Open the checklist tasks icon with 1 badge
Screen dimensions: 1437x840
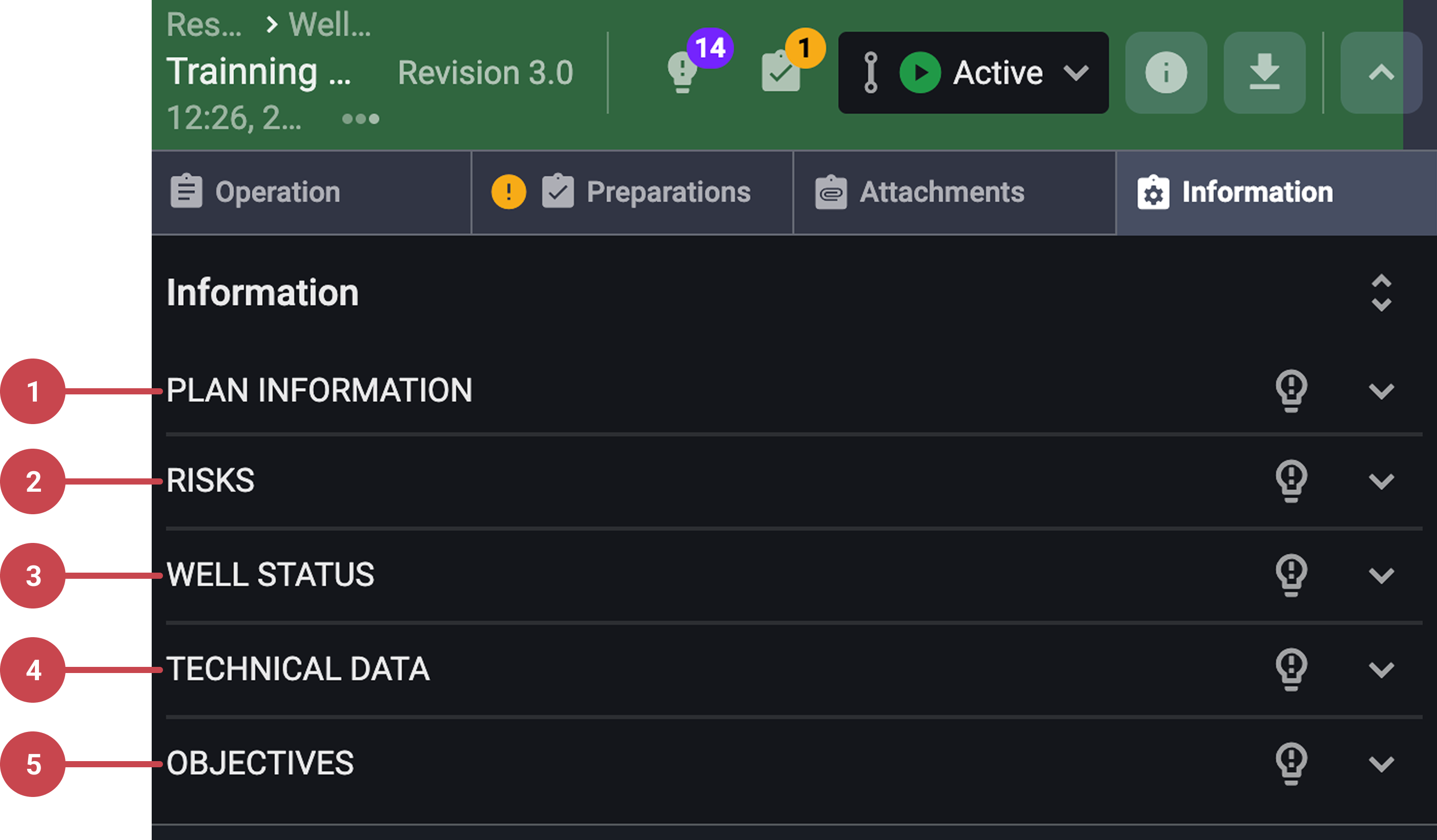coord(781,72)
